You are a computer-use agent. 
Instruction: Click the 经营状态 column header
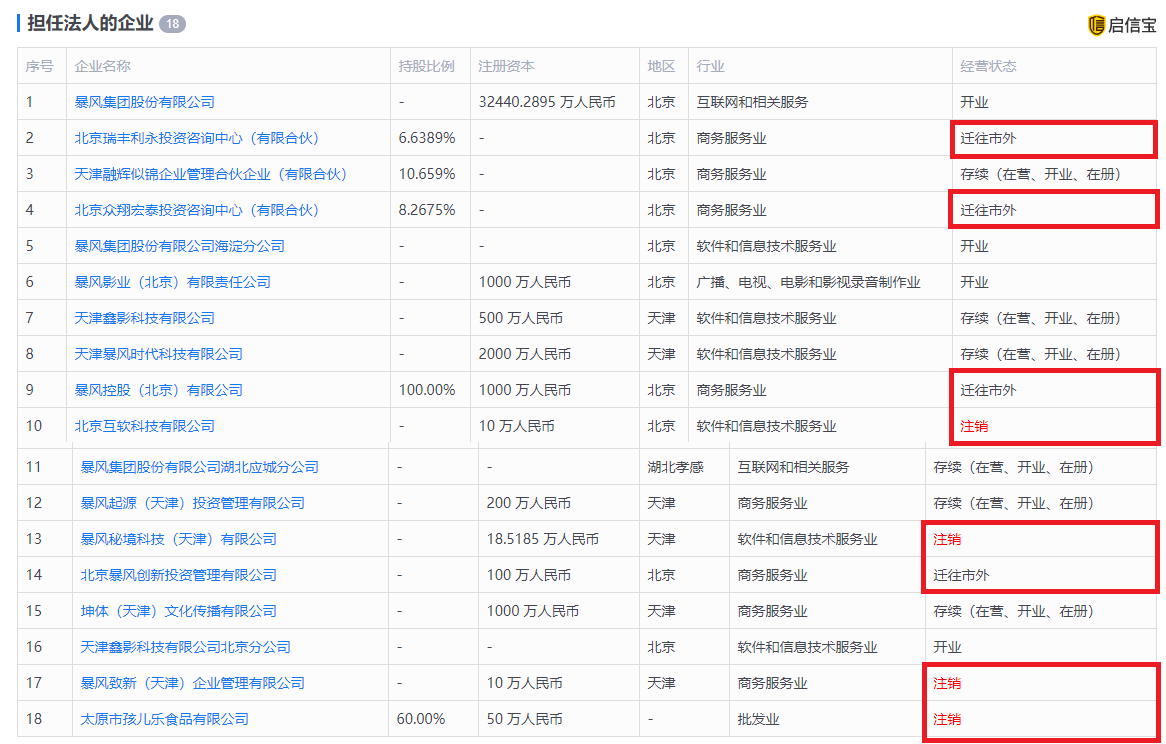click(988, 66)
